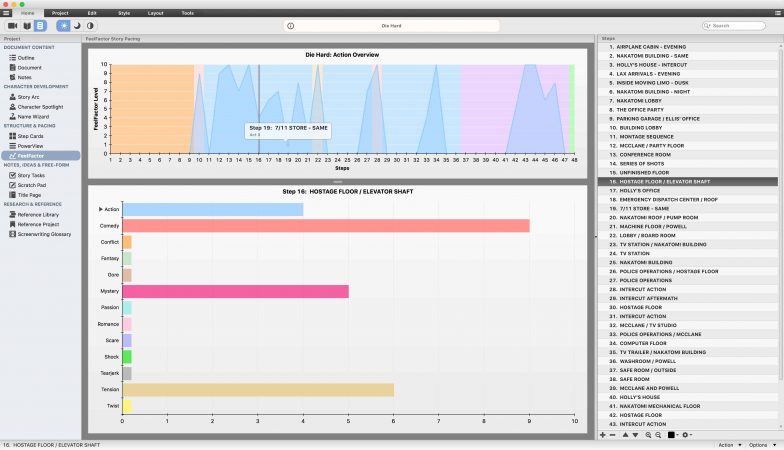Viewport: 784px width, 450px height.
Task: Click the red Comedy bar
Action: click(x=326, y=226)
